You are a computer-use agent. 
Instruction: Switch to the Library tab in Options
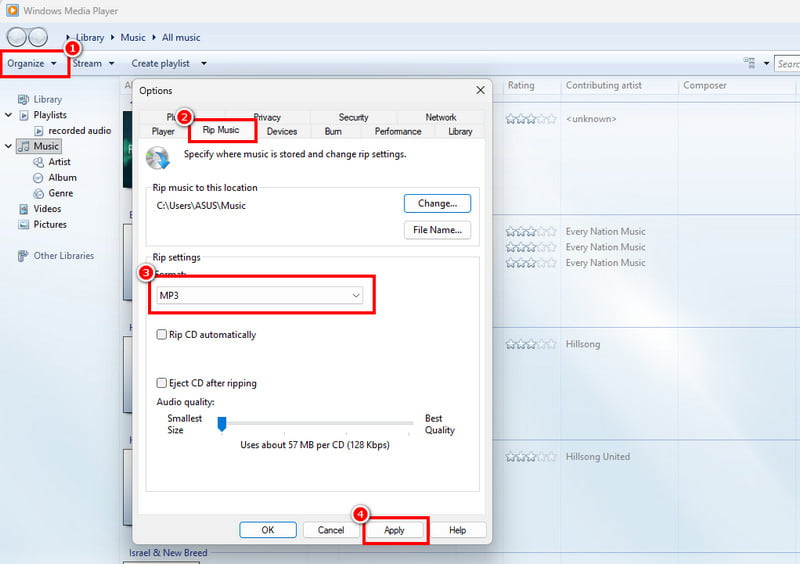(x=460, y=132)
